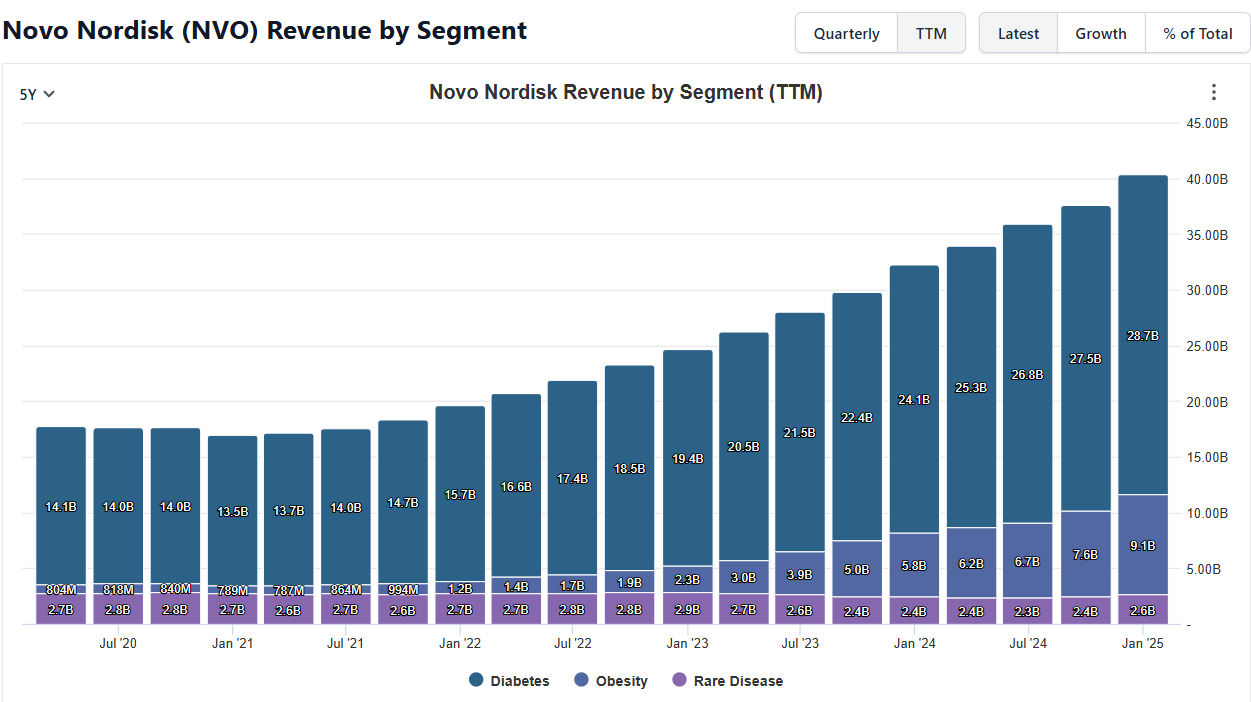Click the 13.7B Diabetes bar label

click(x=289, y=510)
